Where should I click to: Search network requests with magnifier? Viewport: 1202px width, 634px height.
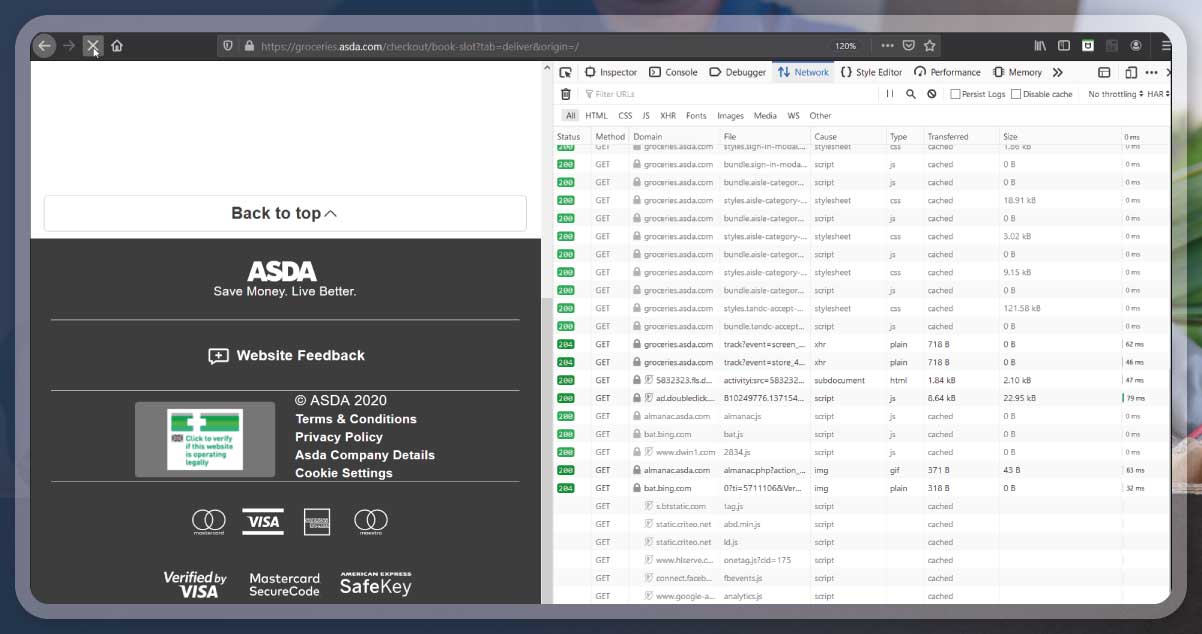pos(911,94)
